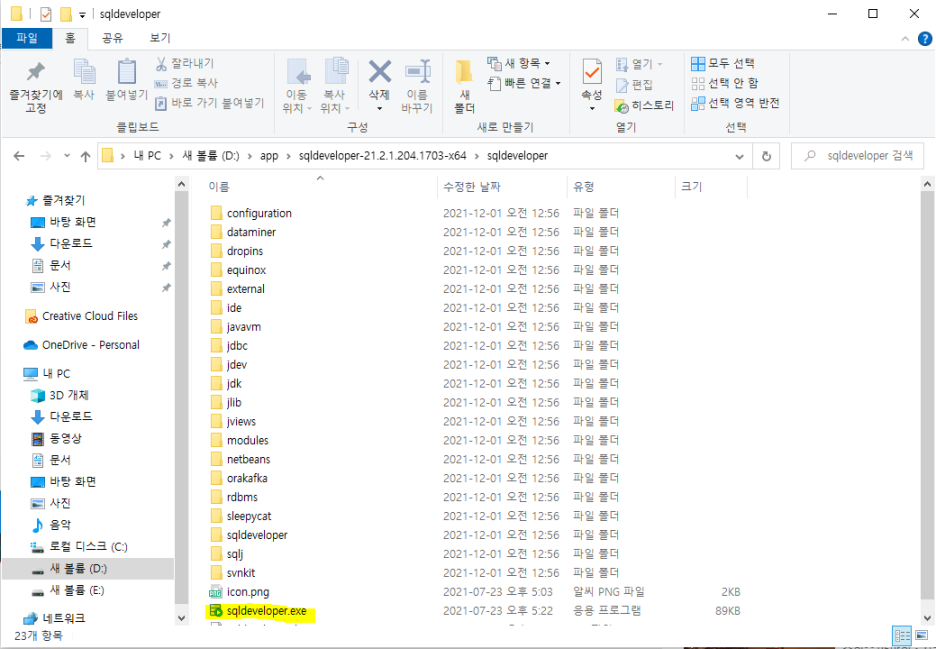Click the Back navigation arrow
This screenshot has width=936, height=649.
click(x=19, y=156)
